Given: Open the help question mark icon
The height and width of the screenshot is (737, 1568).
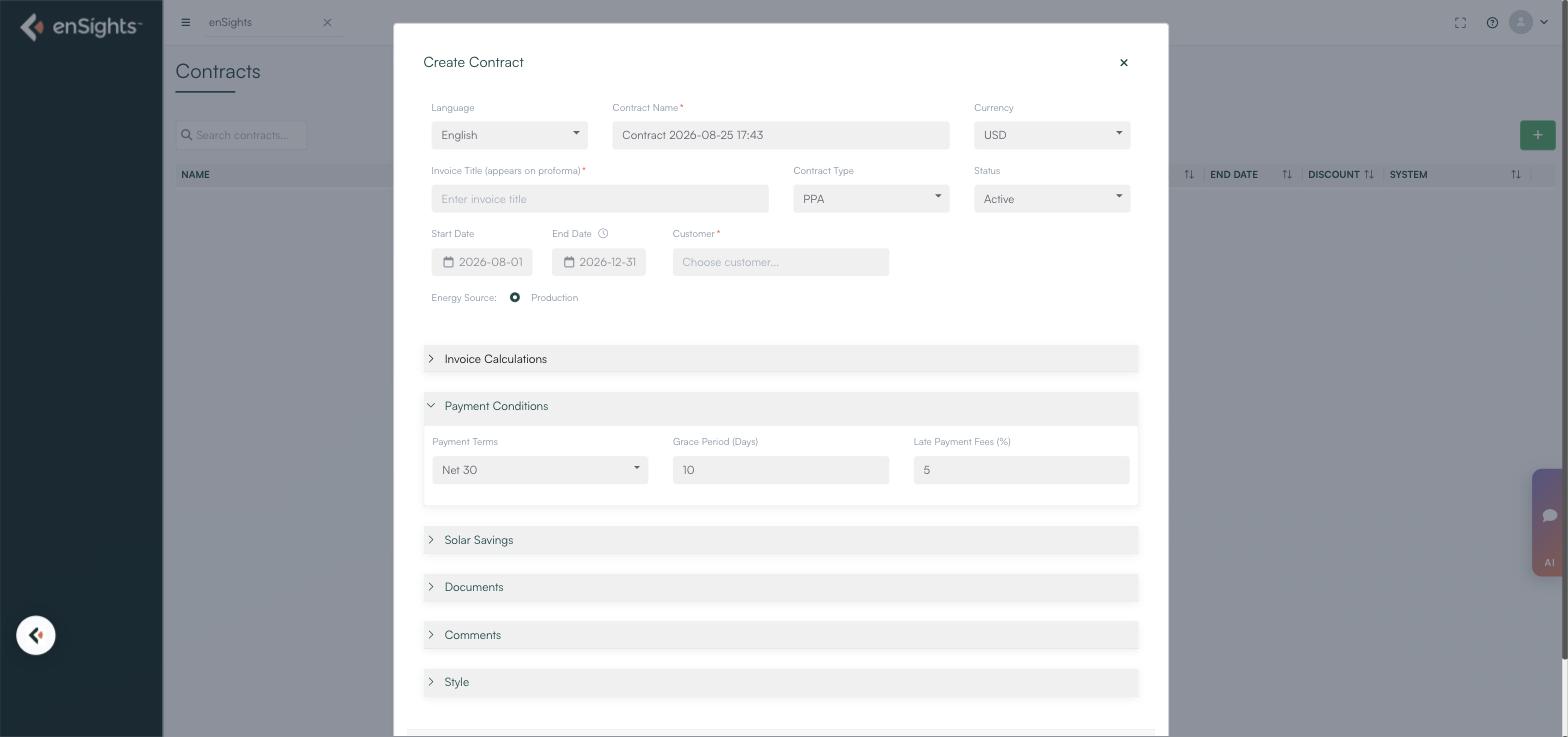Looking at the screenshot, I should pyautogui.click(x=1492, y=22).
